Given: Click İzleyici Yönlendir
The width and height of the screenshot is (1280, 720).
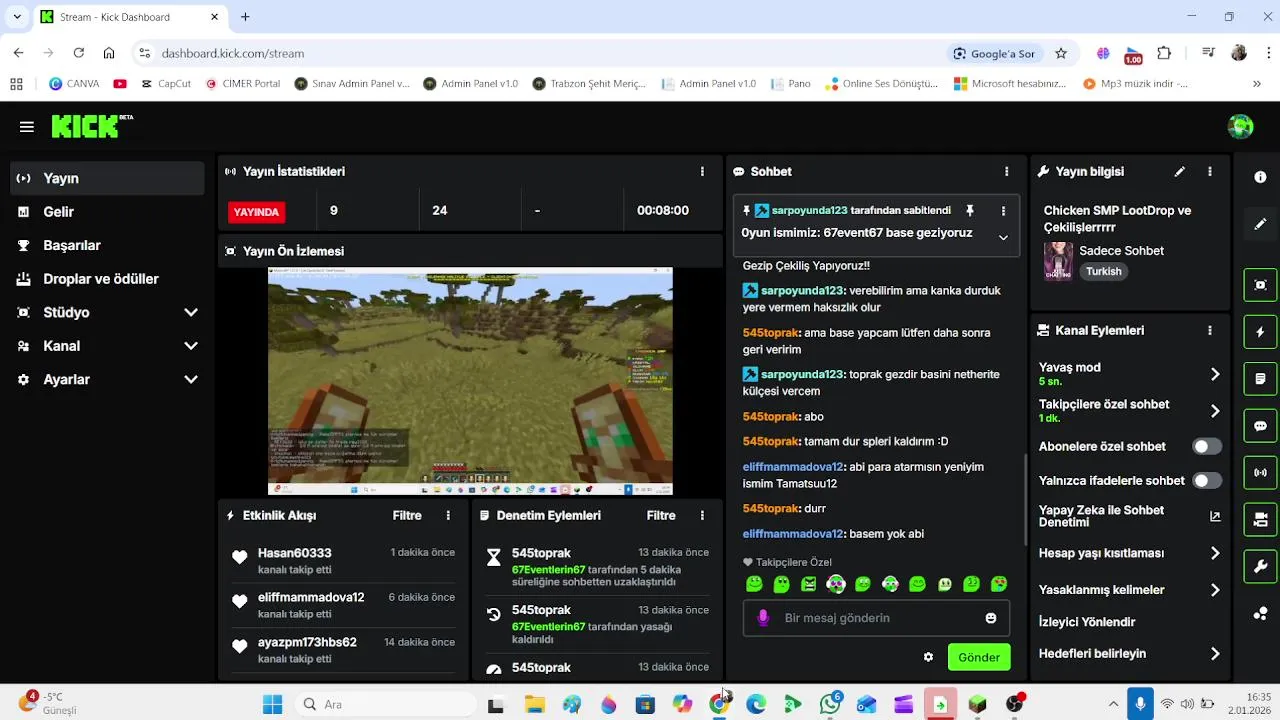Looking at the screenshot, I should [1087, 622].
